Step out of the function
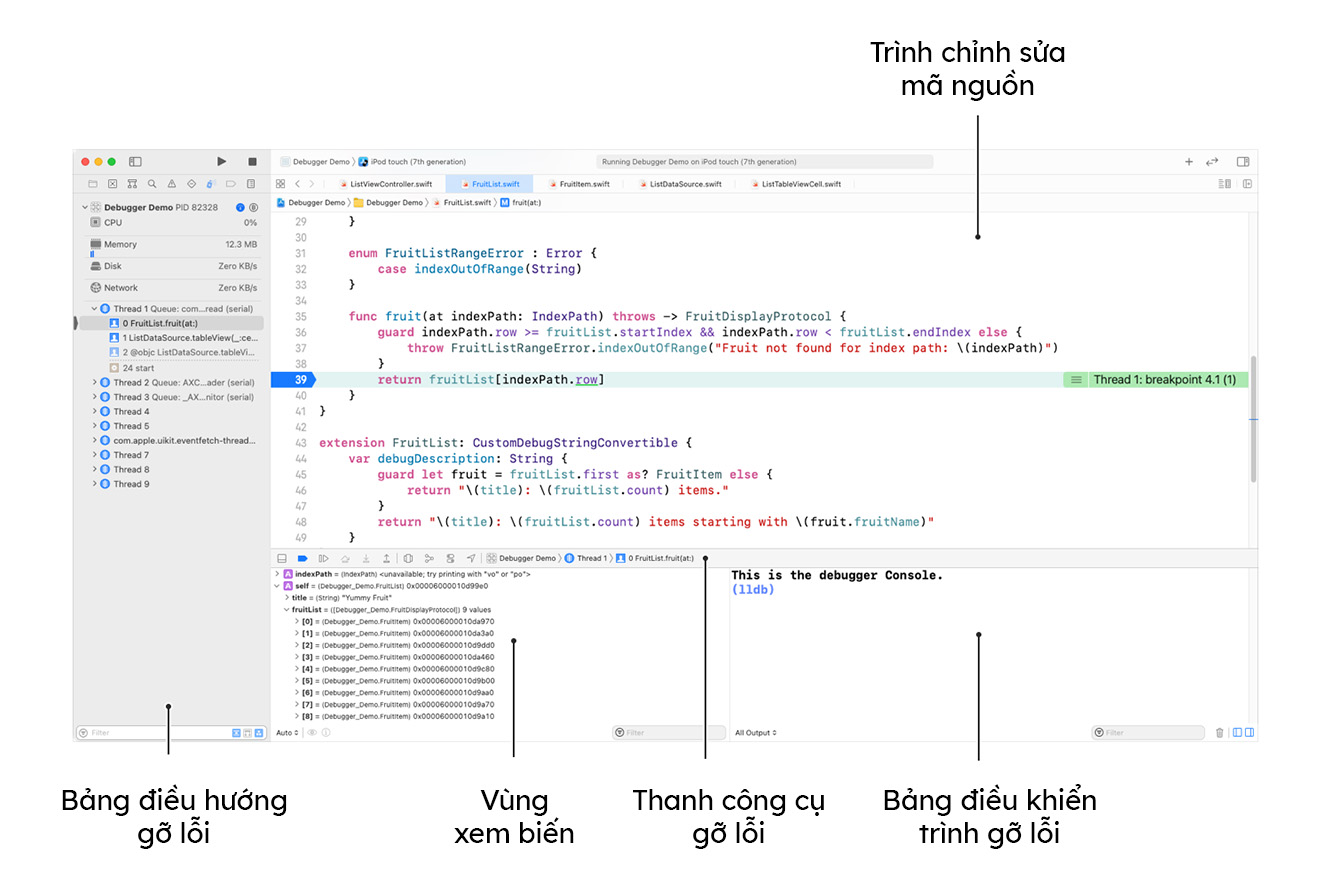 387,558
